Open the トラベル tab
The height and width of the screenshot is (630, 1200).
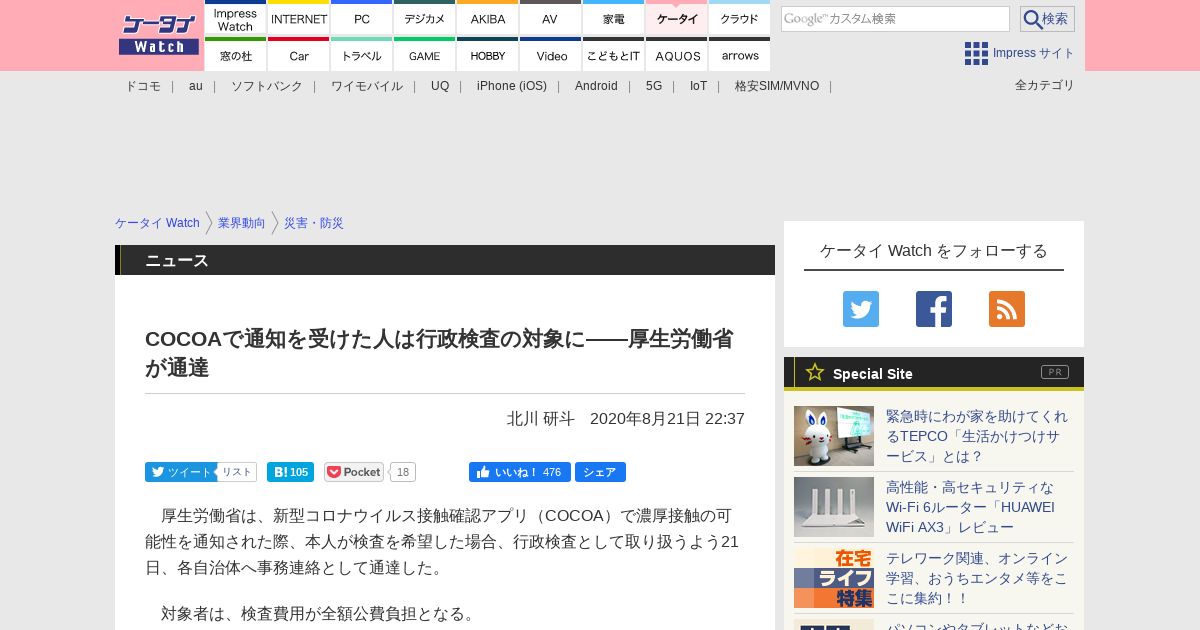tap(361, 55)
